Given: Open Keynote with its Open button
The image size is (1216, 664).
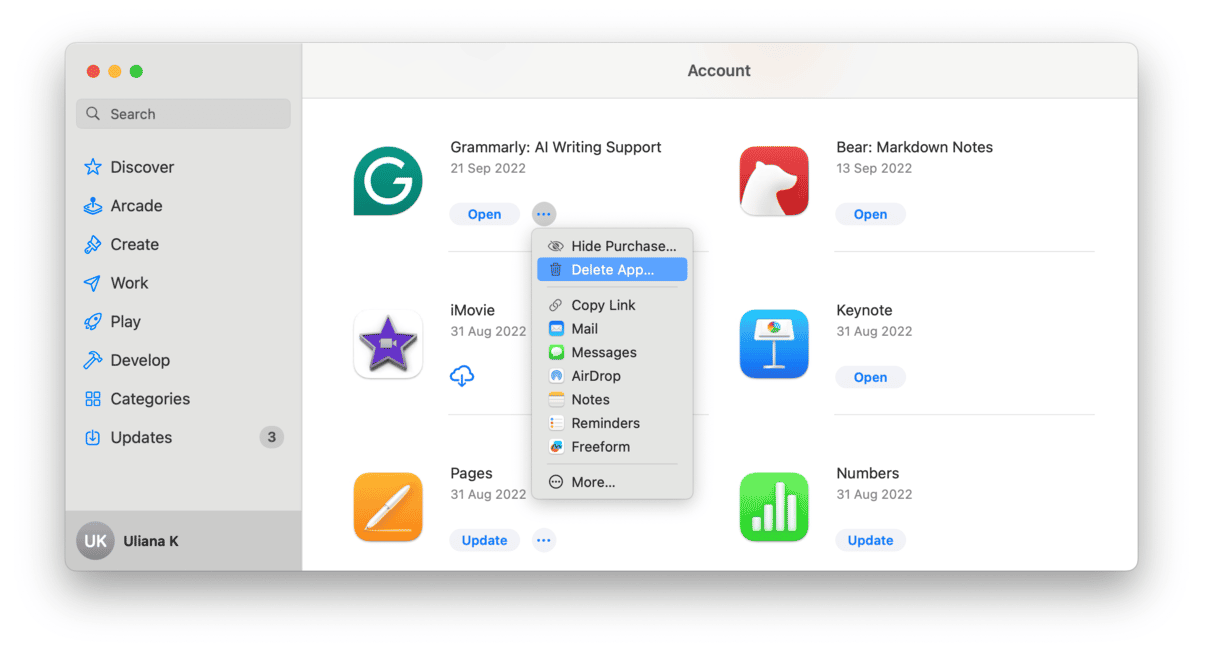Looking at the screenshot, I should point(871,377).
